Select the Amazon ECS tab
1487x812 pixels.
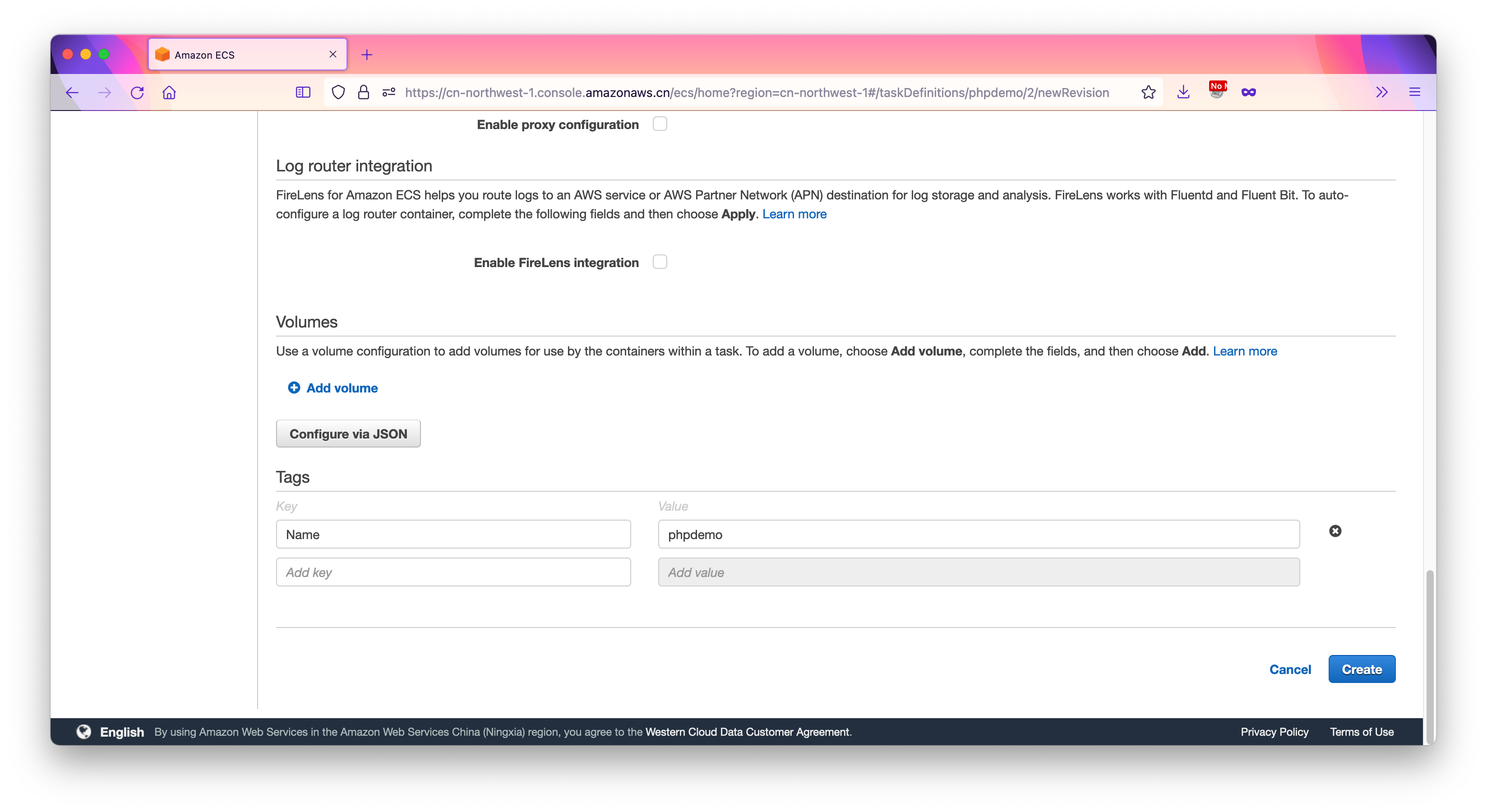pyautogui.click(x=248, y=54)
